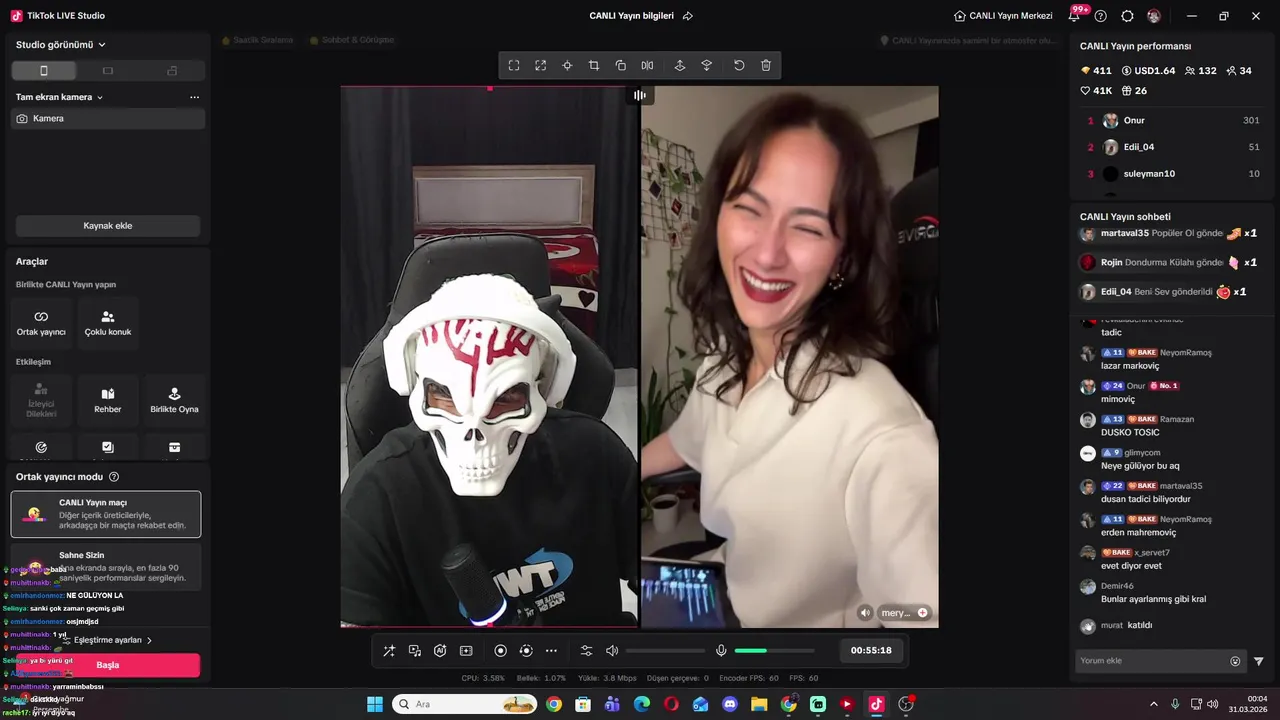
Task: Select portrait layout in Studio görünümü
Action: (43, 71)
